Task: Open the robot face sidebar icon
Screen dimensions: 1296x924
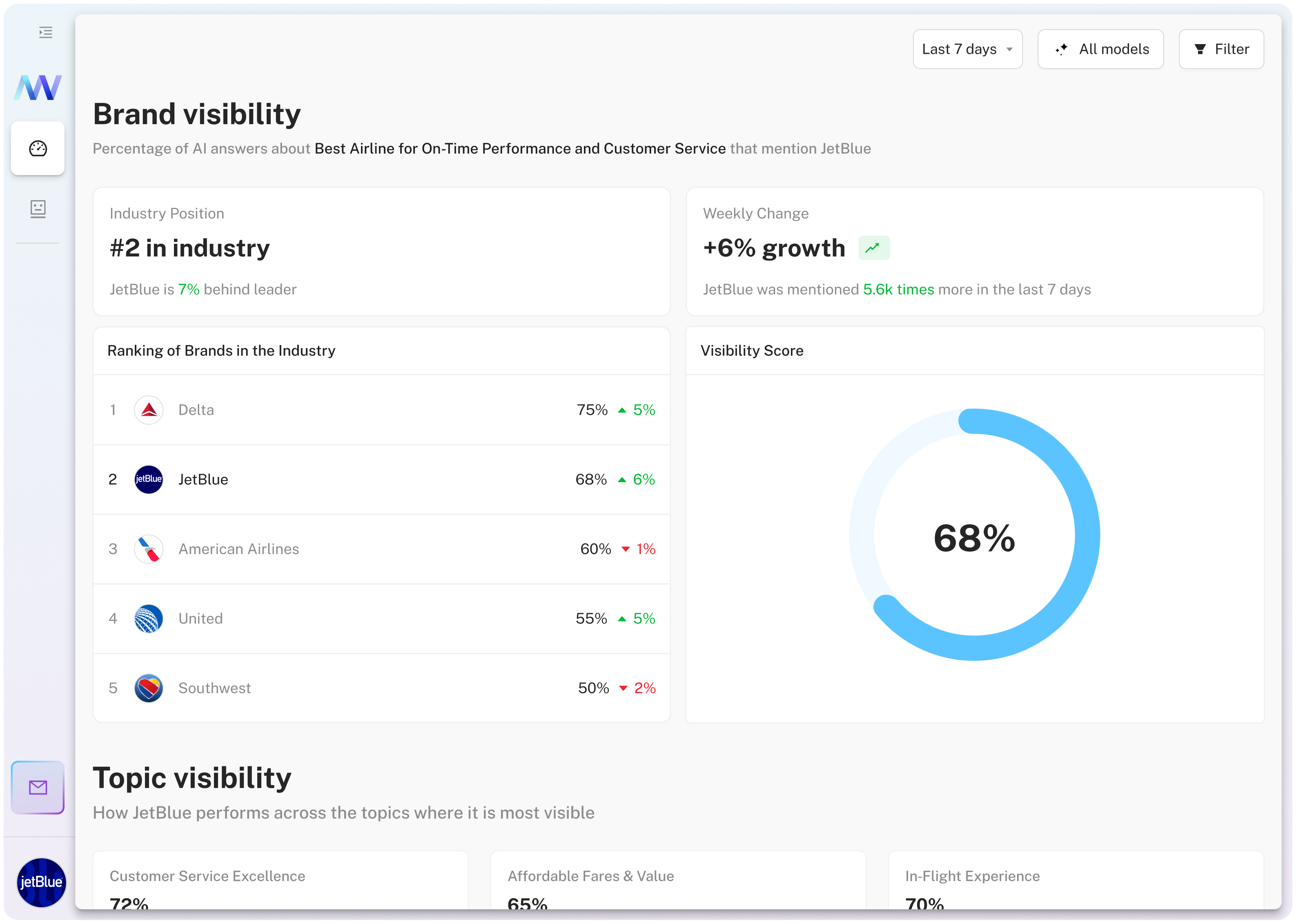Action: tap(38, 209)
